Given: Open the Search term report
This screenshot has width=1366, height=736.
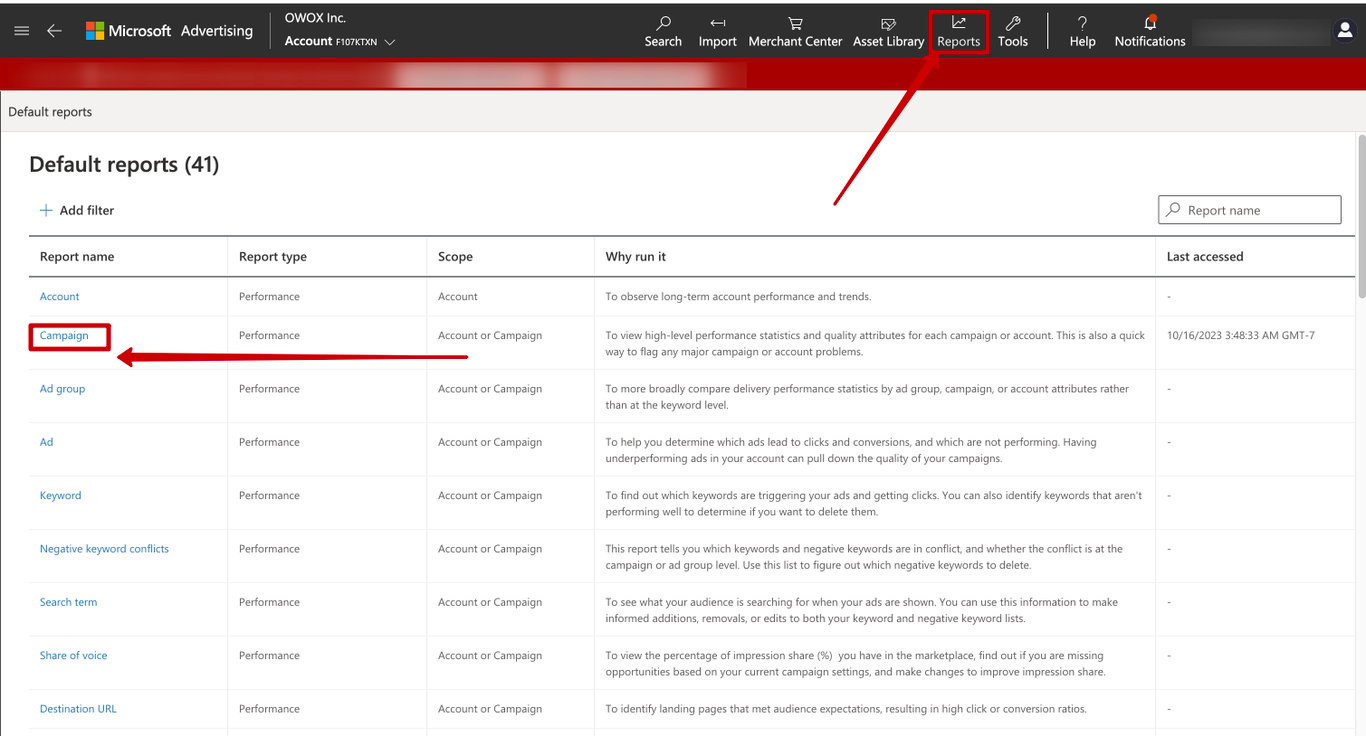Looking at the screenshot, I should [x=68, y=602].
